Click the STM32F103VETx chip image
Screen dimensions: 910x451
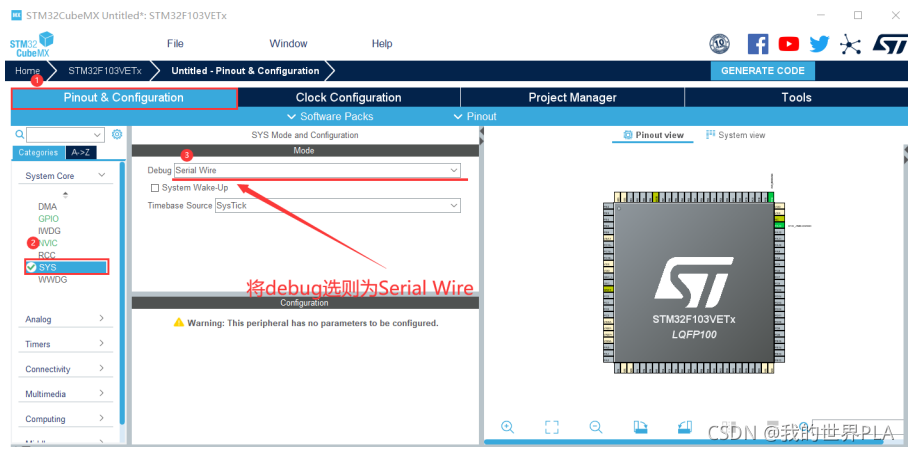[x=694, y=283]
